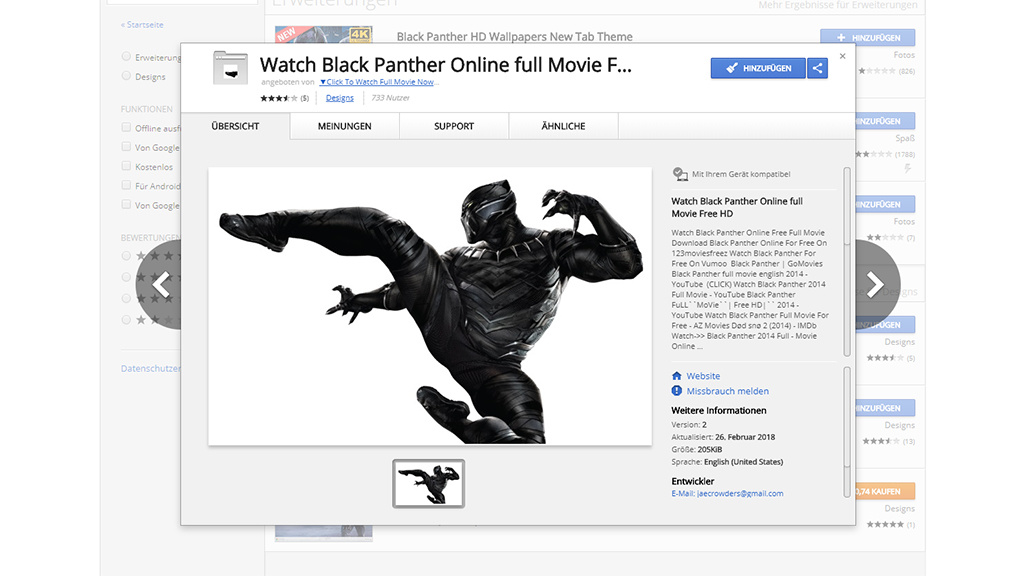Viewport: 1024px width, 576px height.
Task: Click the alert icon beside Missbrauch melden
Action: (x=677, y=391)
